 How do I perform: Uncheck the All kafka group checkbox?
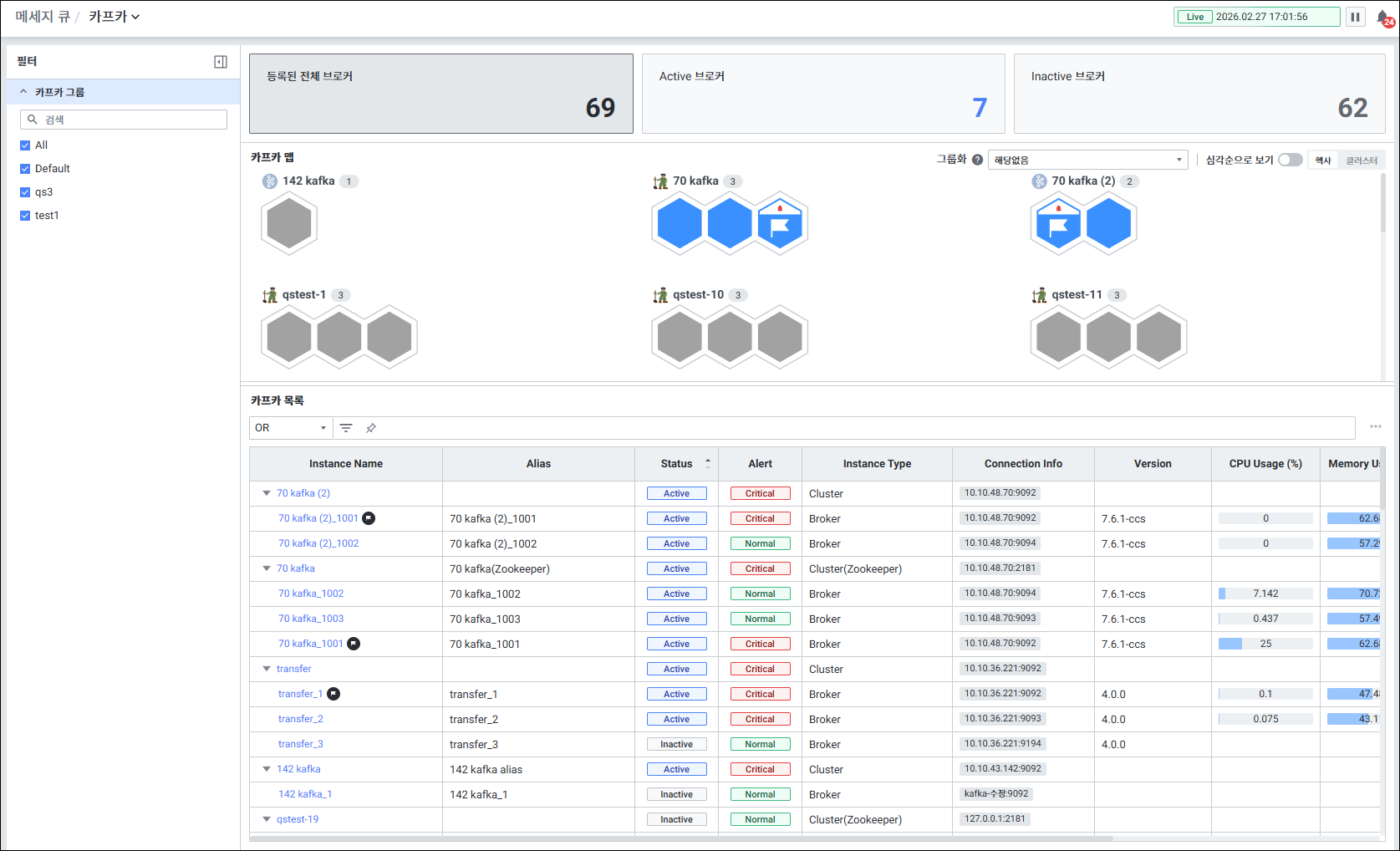[25, 145]
